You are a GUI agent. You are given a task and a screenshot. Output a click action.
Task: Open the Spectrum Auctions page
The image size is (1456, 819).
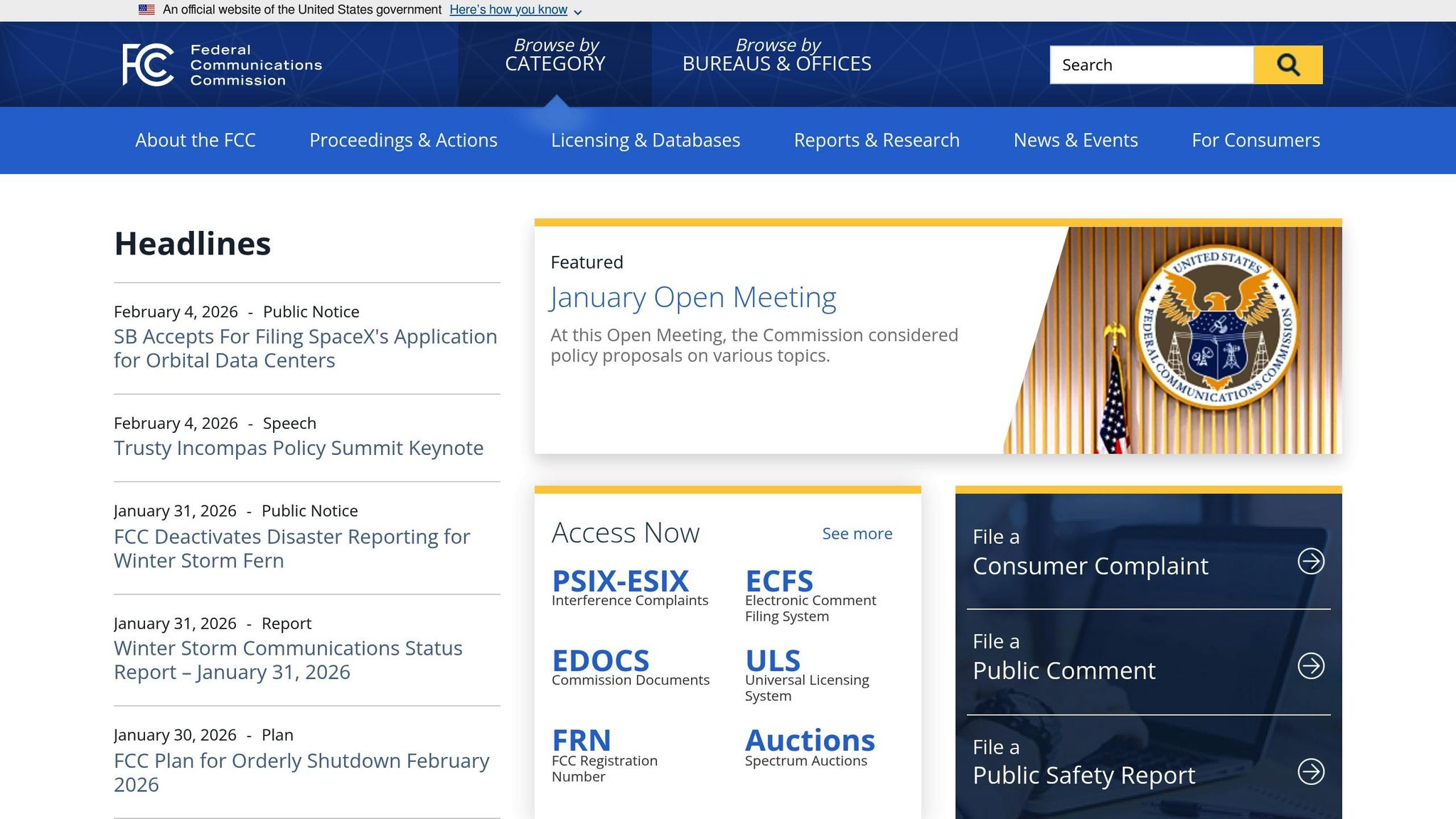coord(810,740)
